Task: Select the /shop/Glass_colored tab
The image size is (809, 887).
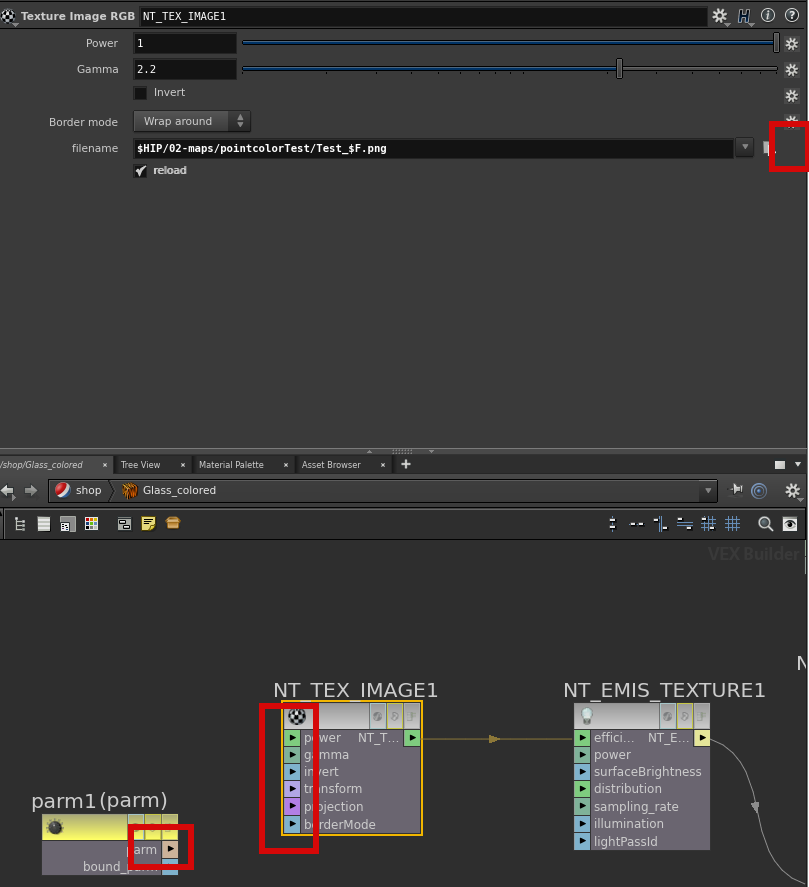Action: tap(41, 464)
